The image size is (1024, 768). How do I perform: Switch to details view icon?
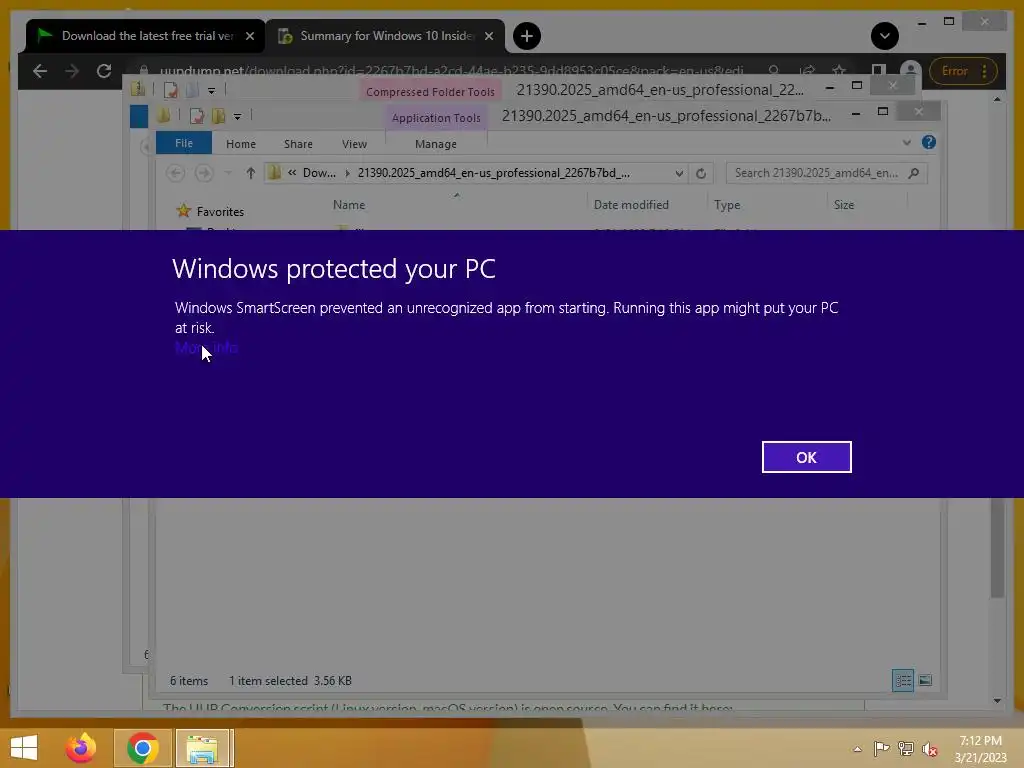[x=903, y=680]
